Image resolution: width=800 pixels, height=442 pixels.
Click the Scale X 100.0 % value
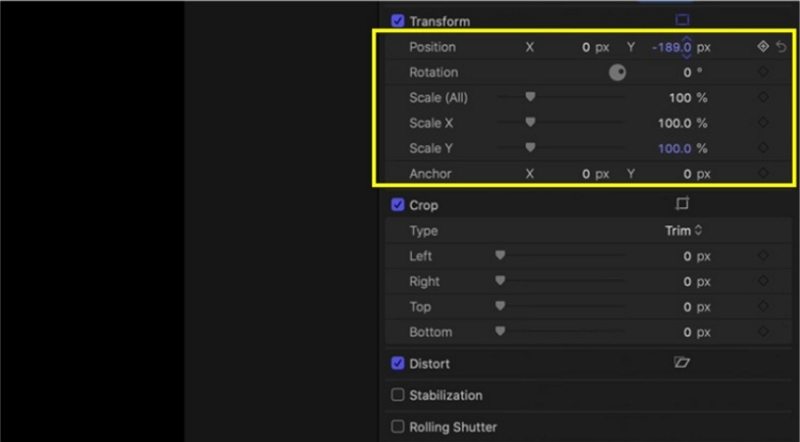coord(683,123)
